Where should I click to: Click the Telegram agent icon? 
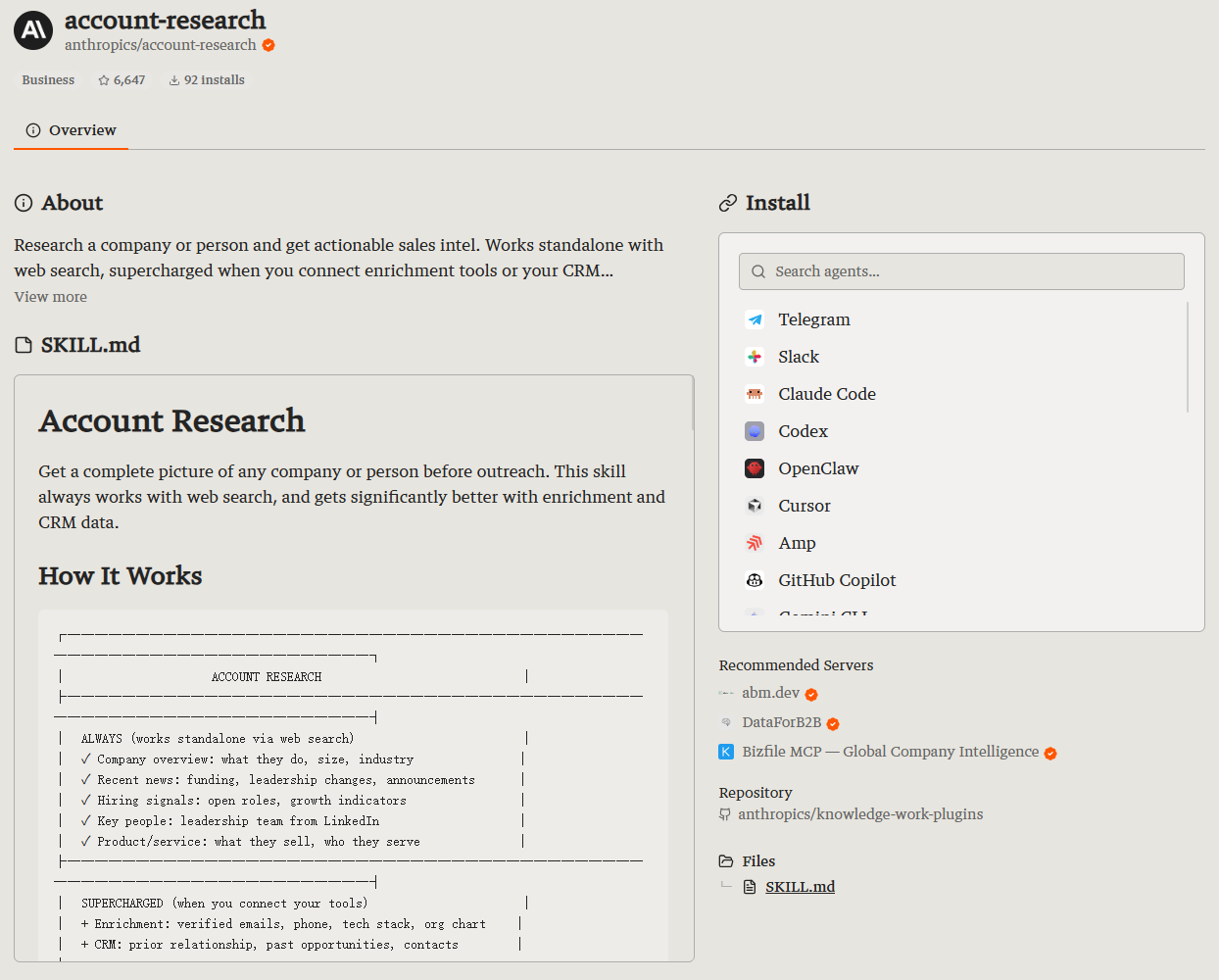(755, 319)
